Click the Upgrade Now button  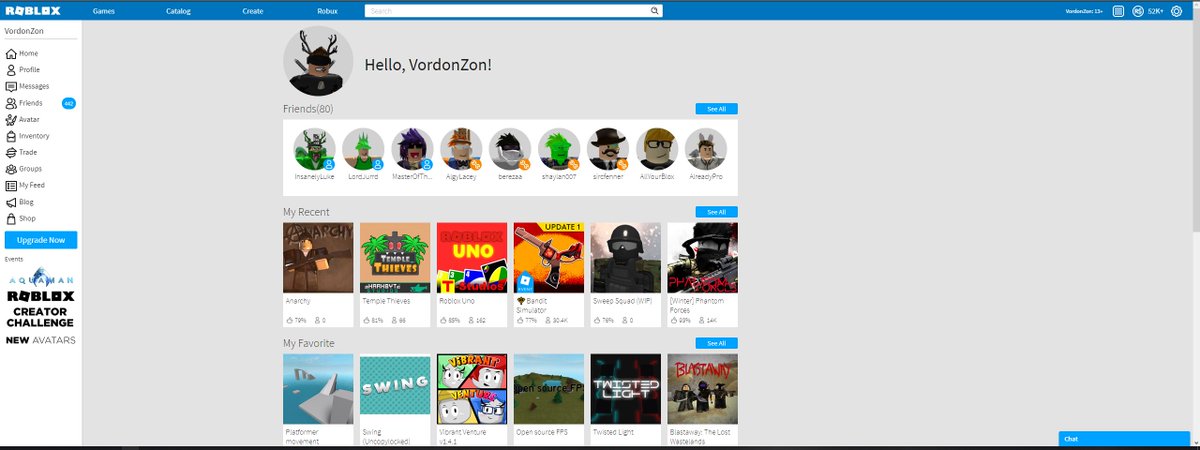(41, 240)
